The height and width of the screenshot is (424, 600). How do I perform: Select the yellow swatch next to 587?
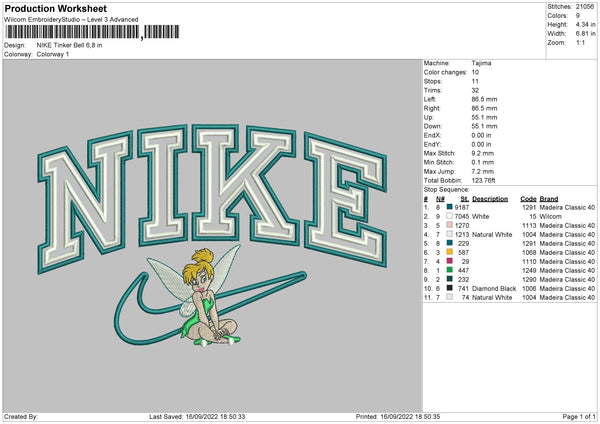click(x=449, y=252)
